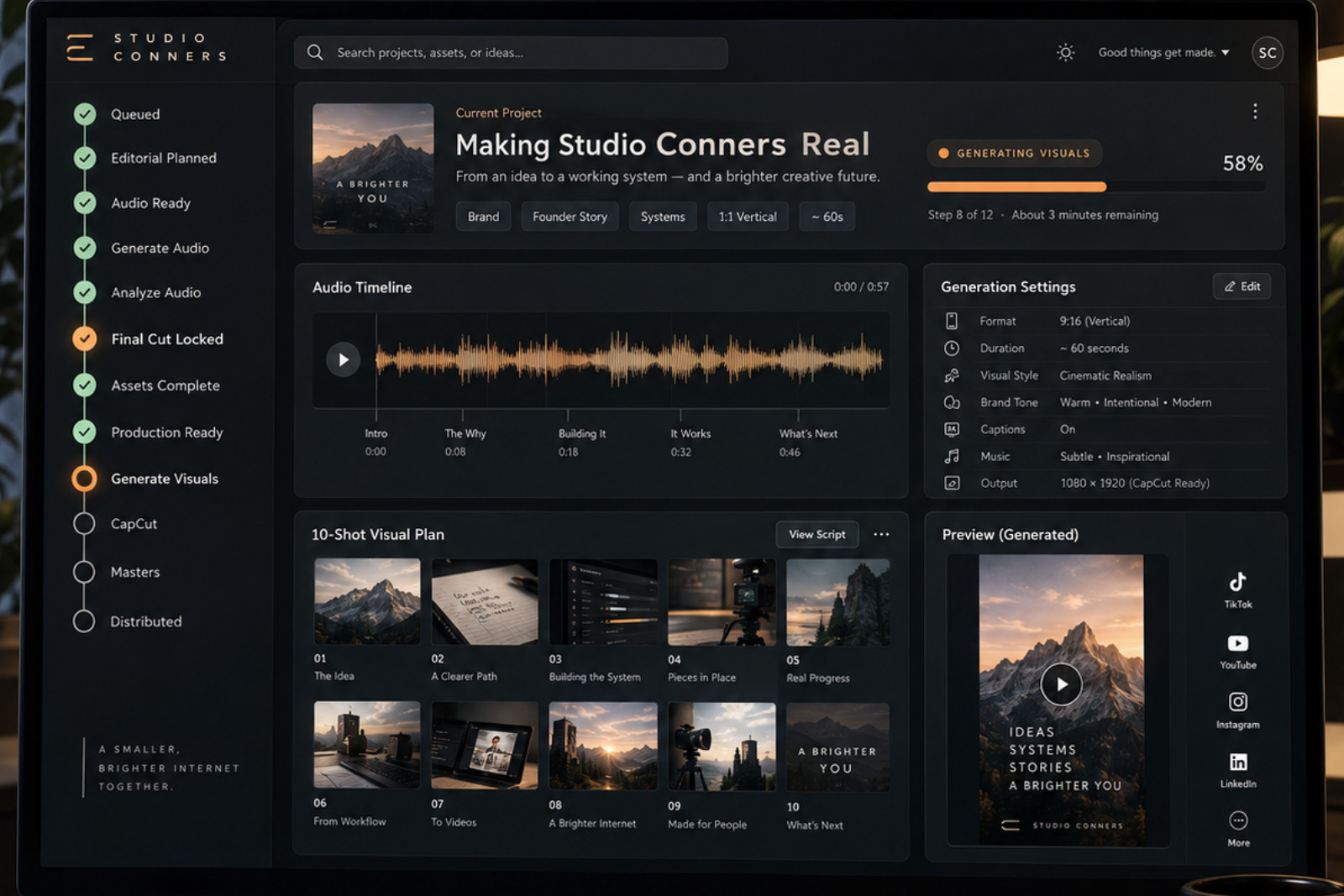The width and height of the screenshot is (1344, 896).
Task: Click the Queued step checkmark
Action: (84, 113)
